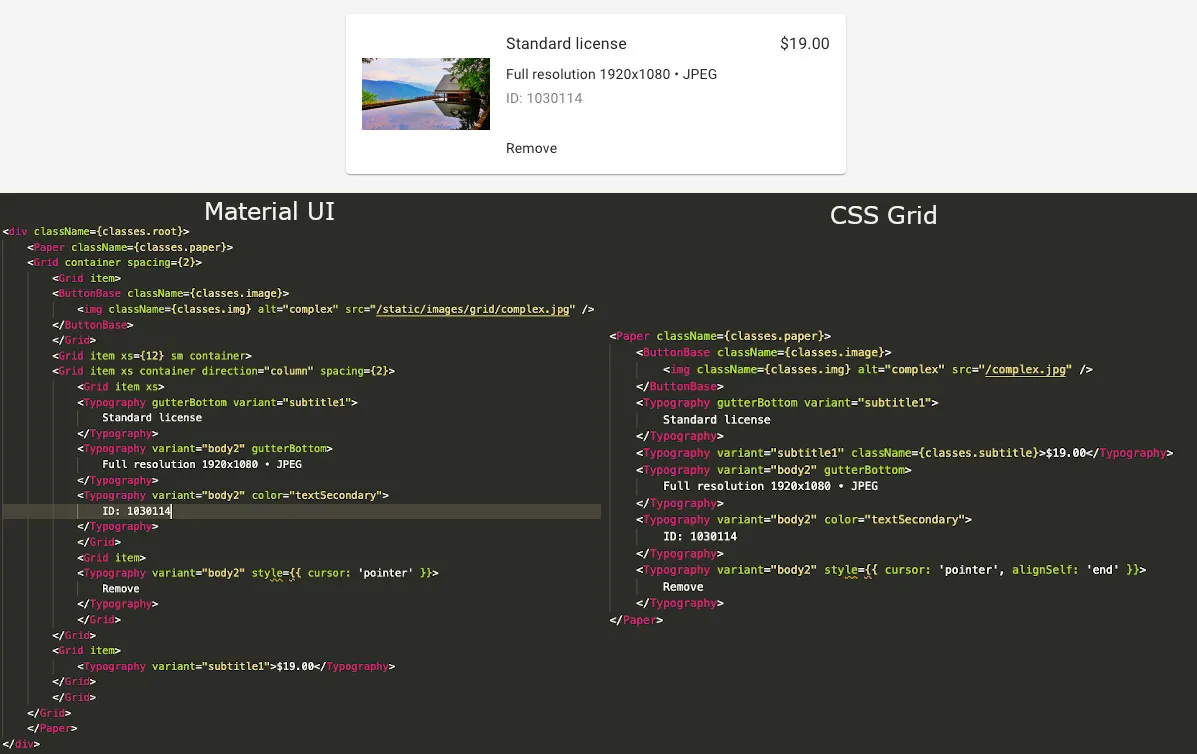Click the /complex.jpg source link
Viewport: 1197px width, 754px height.
pyautogui.click(x=1025, y=369)
